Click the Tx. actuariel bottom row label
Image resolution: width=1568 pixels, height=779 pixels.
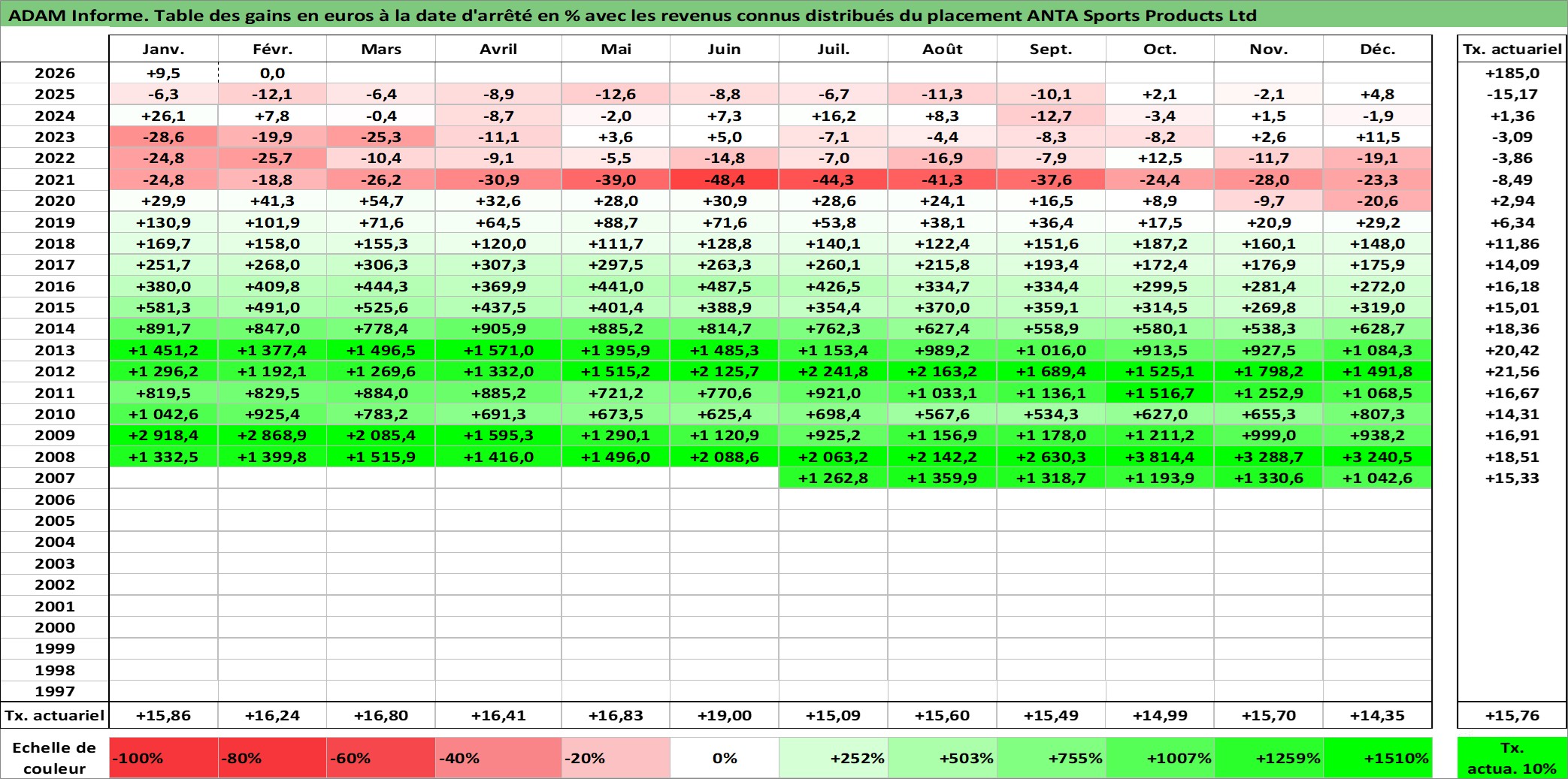coord(55,715)
